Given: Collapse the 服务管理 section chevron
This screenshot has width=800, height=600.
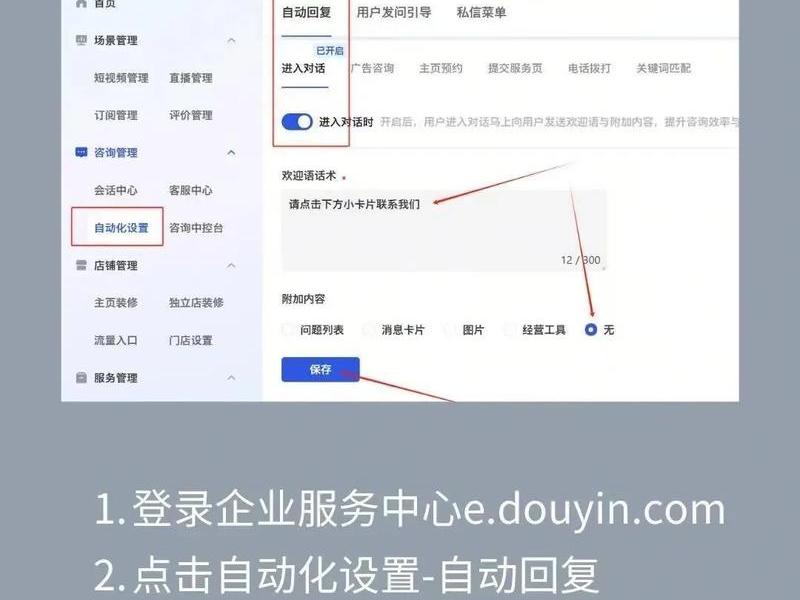Looking at the screenshot, I should coord(231,378).
